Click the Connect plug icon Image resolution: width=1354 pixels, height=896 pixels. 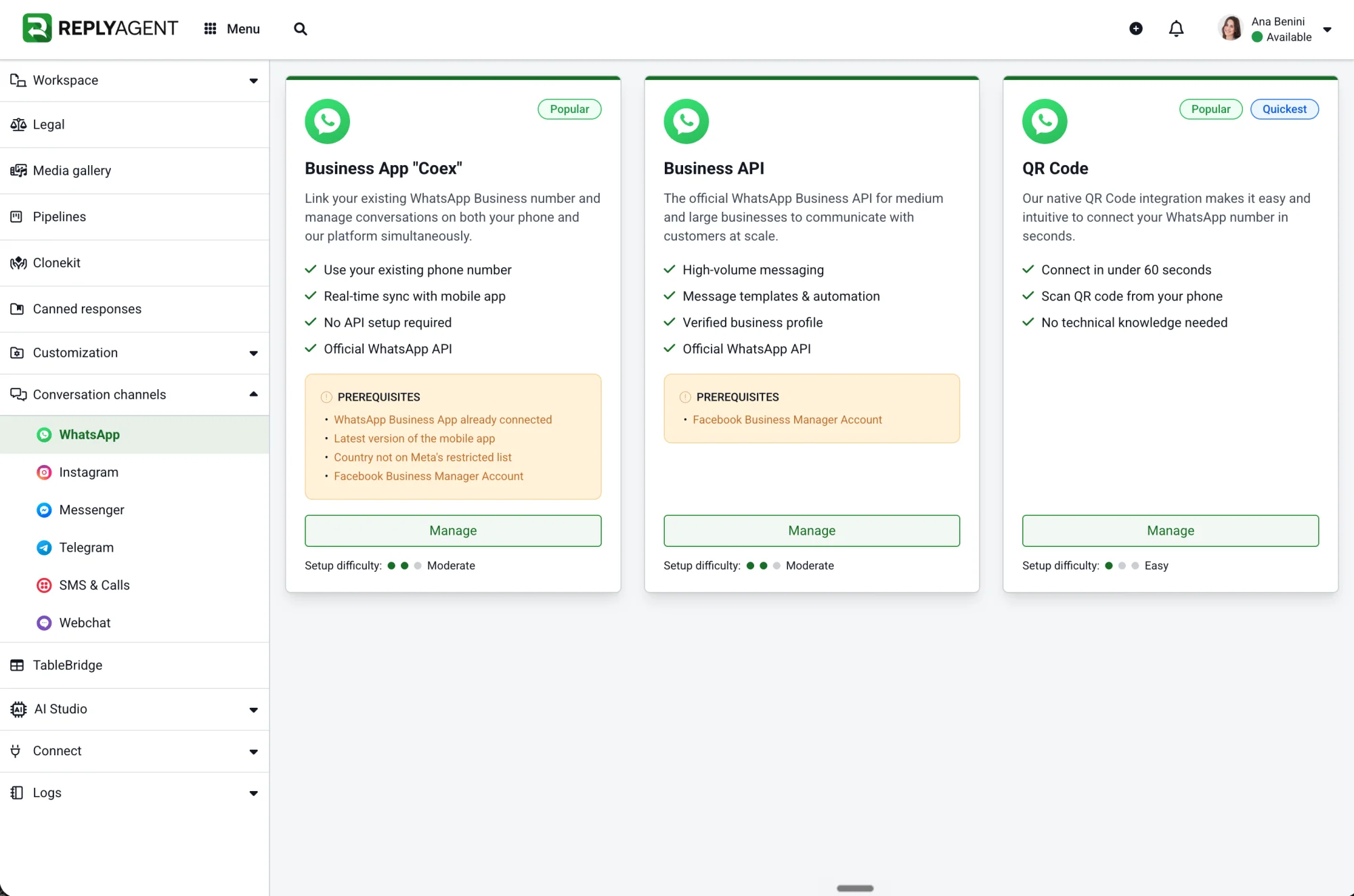point(16,751)
